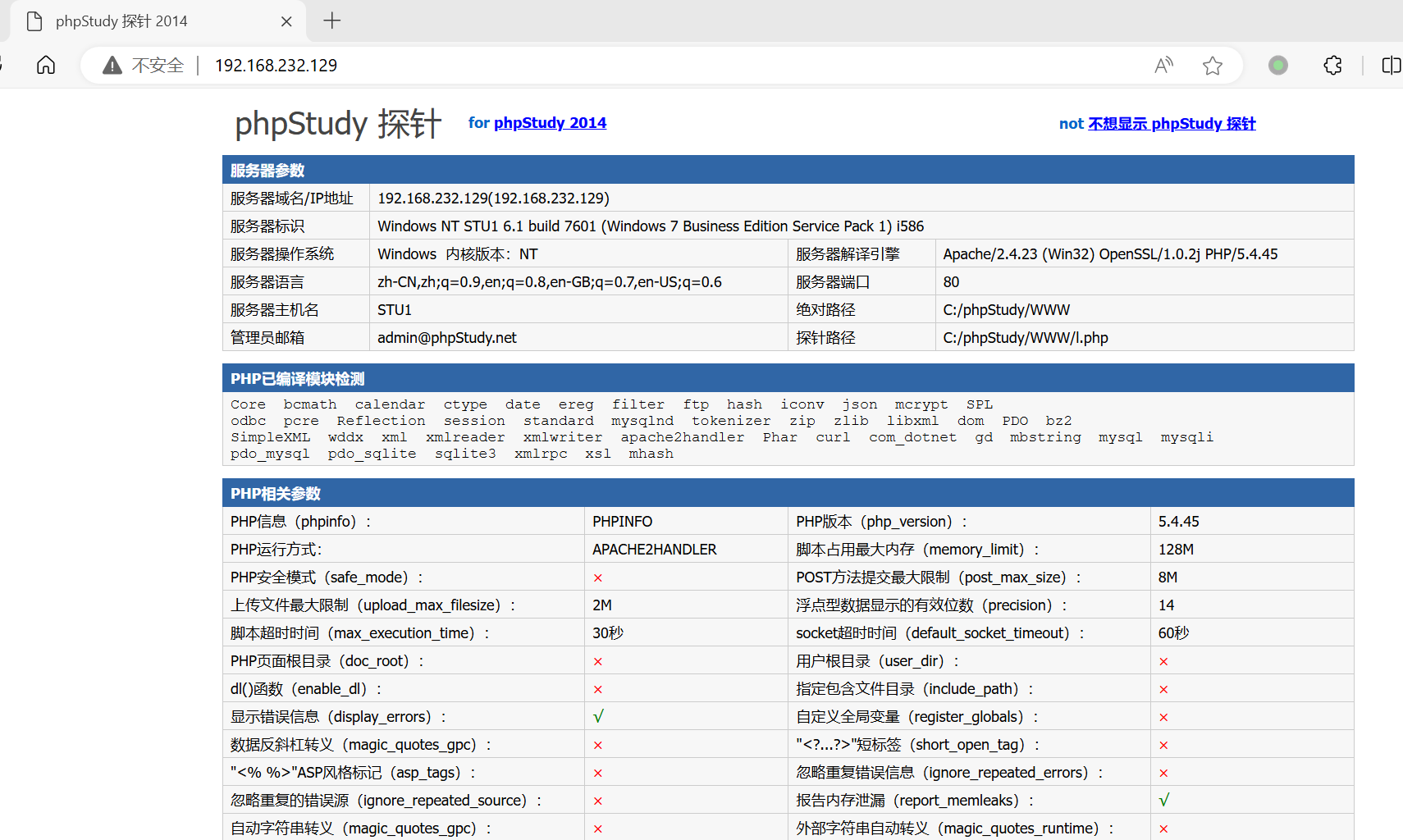Viewport: 1403px width, 840px height.
Task: Click the server language zh-CN value
Action: 550,282
